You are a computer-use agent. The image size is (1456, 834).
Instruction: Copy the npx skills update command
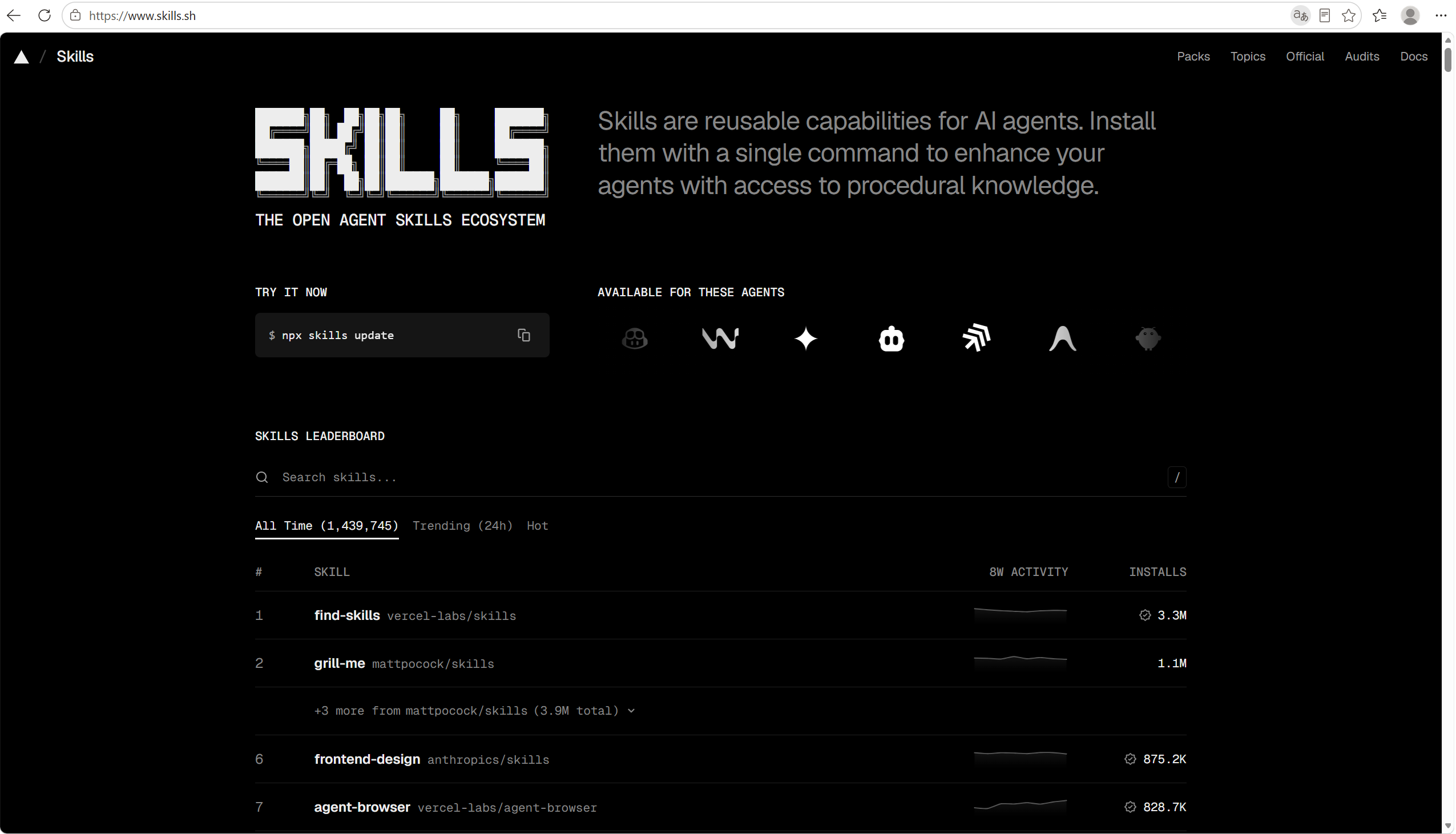click(524, 335)
